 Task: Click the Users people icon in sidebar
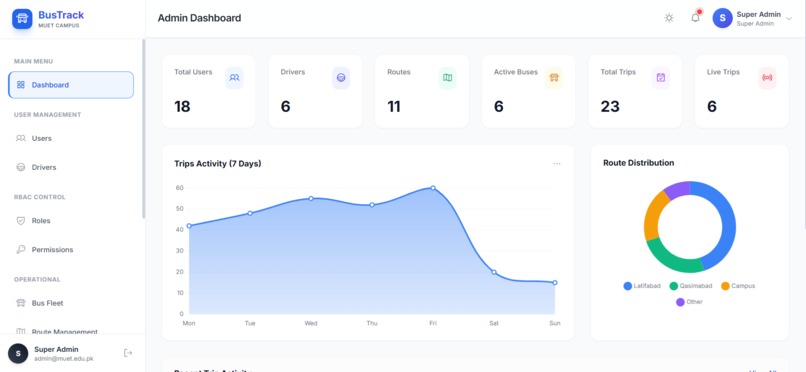pos(21,138)
